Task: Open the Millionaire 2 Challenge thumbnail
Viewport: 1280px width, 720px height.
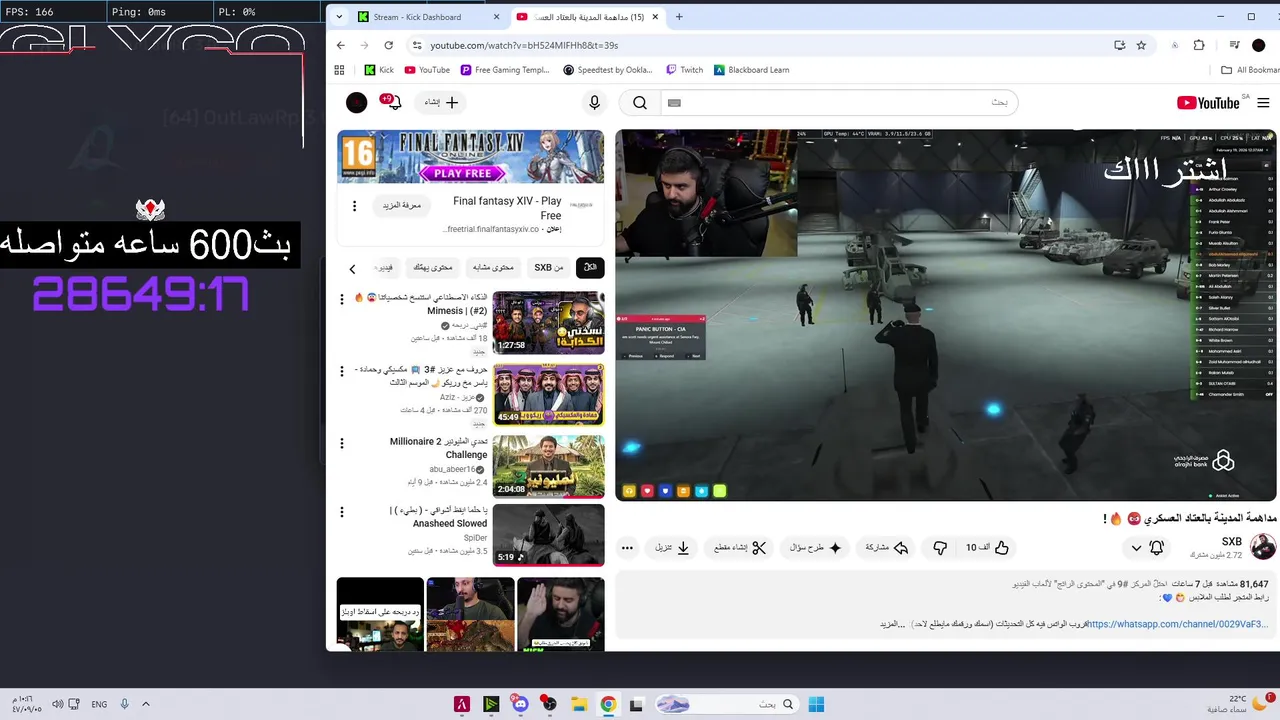Action: click(548, 466)
